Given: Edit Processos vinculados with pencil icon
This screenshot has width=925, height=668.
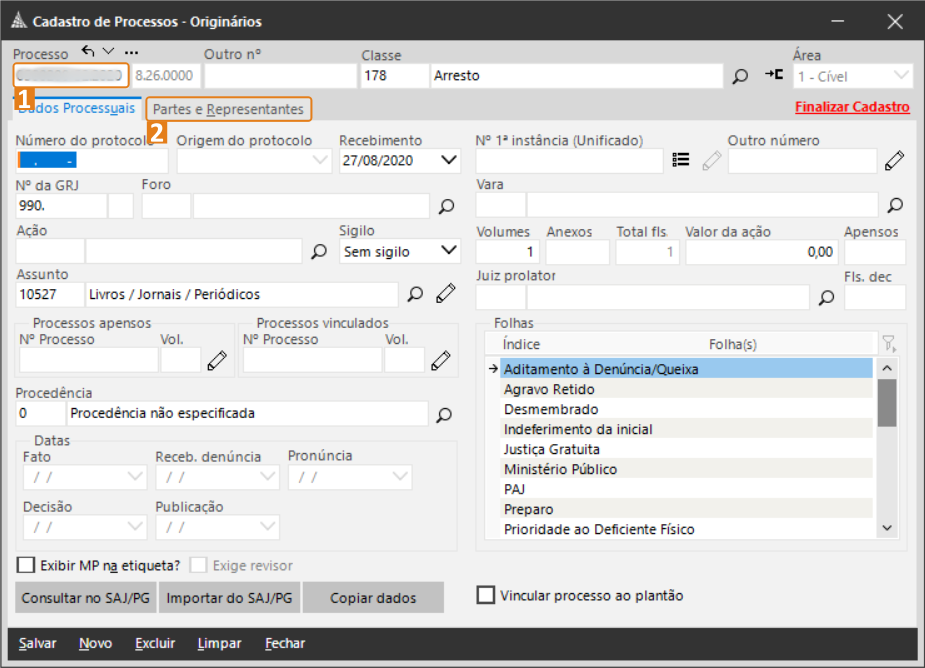Looking at the screenshot, I should [x=441, y=360].
